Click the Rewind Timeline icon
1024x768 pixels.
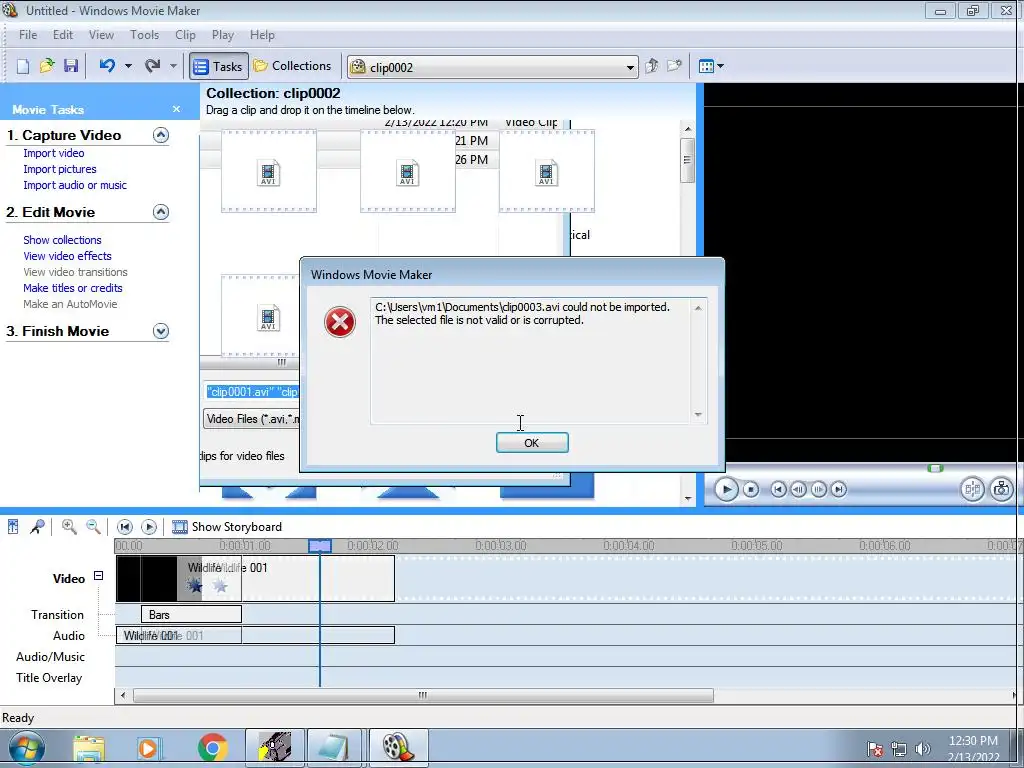coord(125,526)
